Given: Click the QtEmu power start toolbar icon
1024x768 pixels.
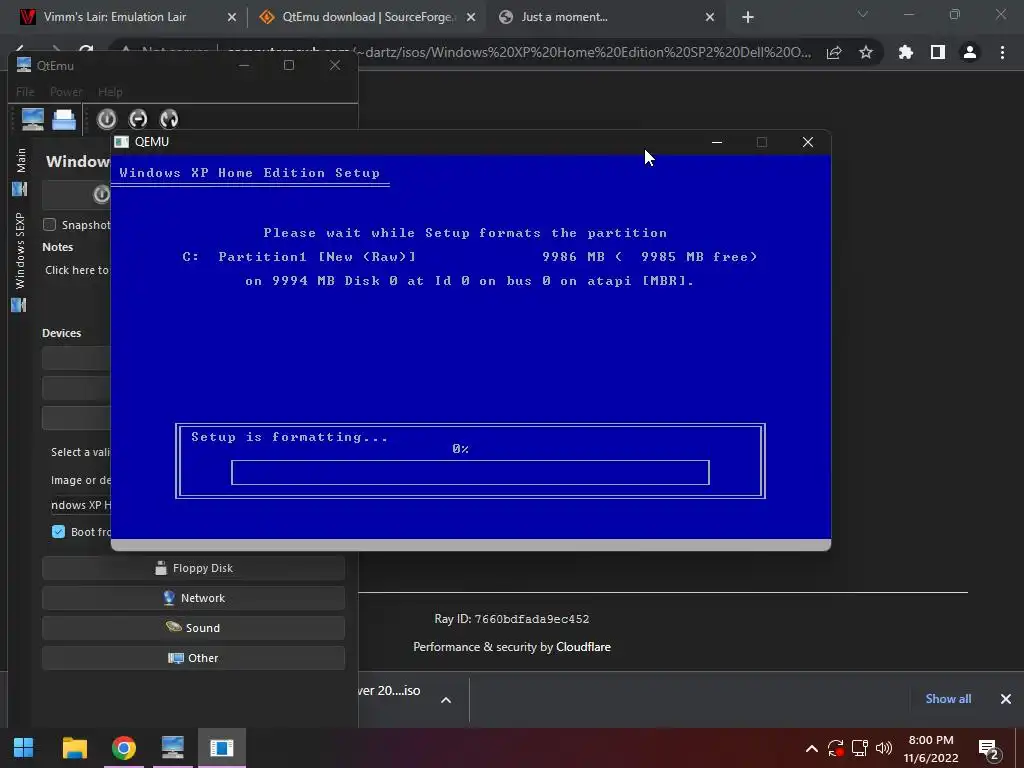Looking at the screenshot, I should (x=106, y=119).
